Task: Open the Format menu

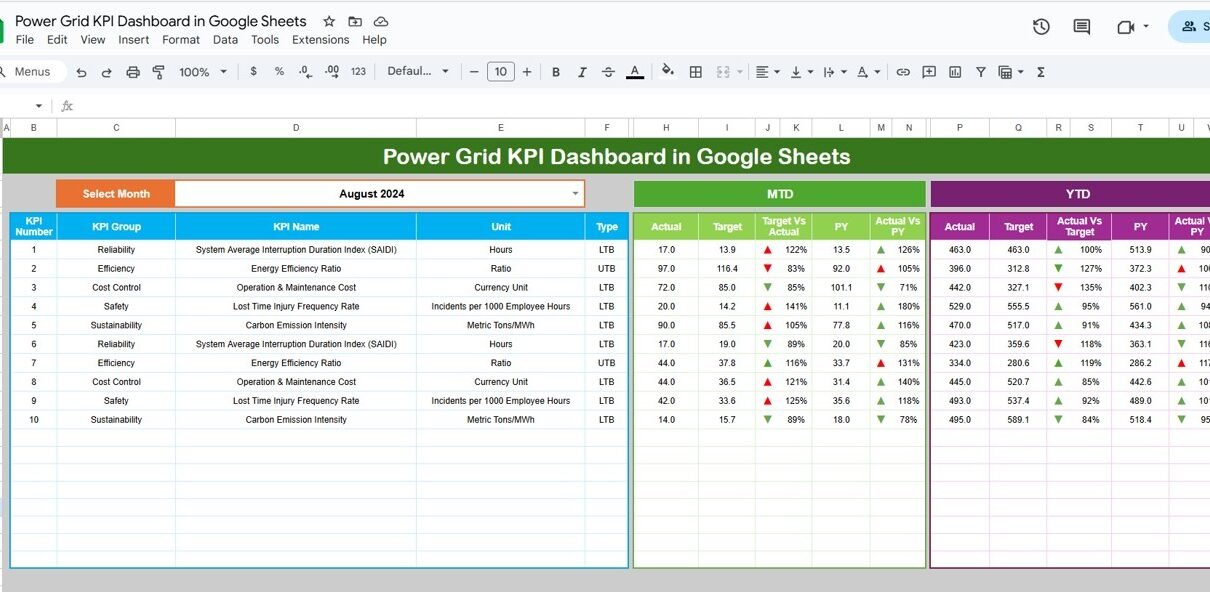Action: pyautogui.click(x=181, y=40)
